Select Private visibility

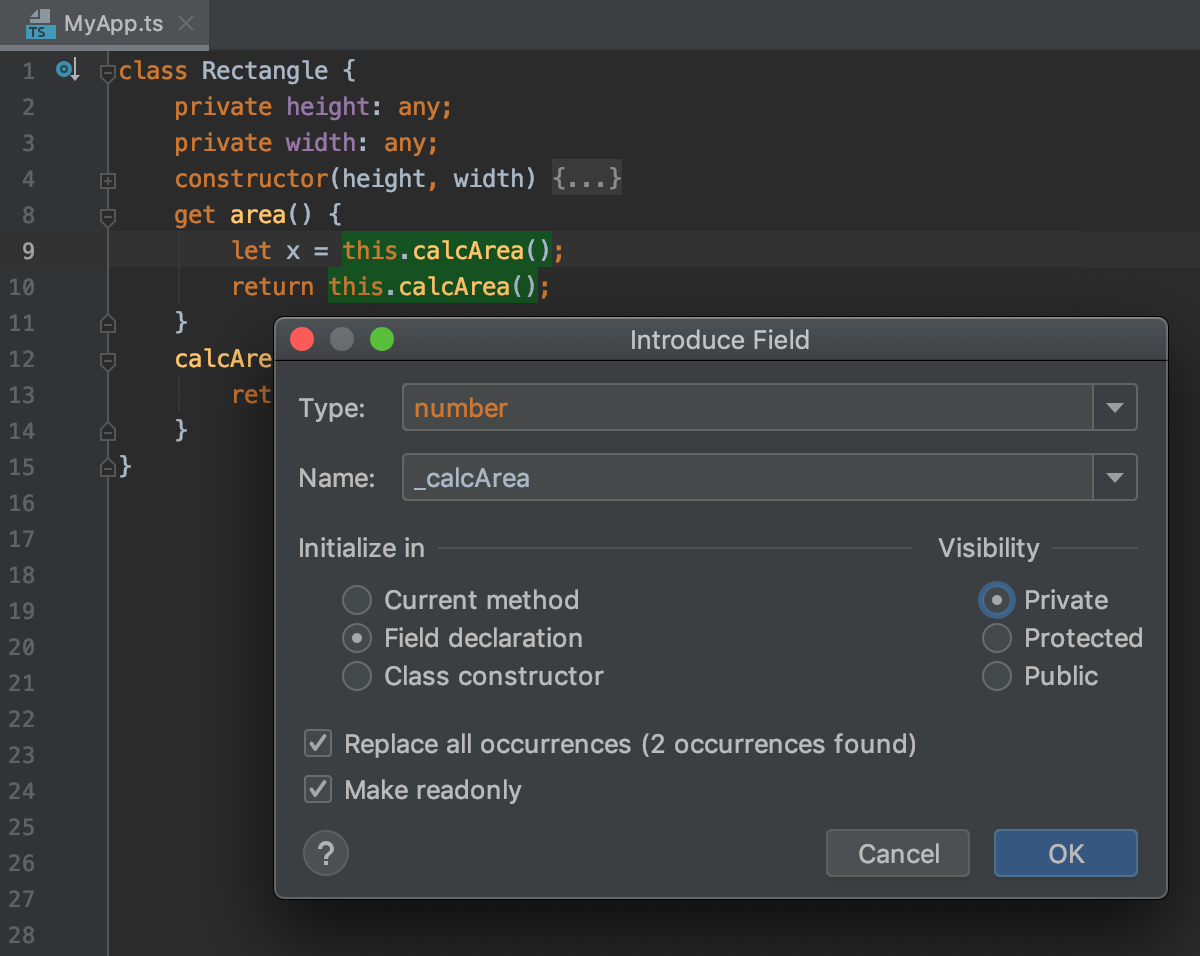click(x=997, y=600)
